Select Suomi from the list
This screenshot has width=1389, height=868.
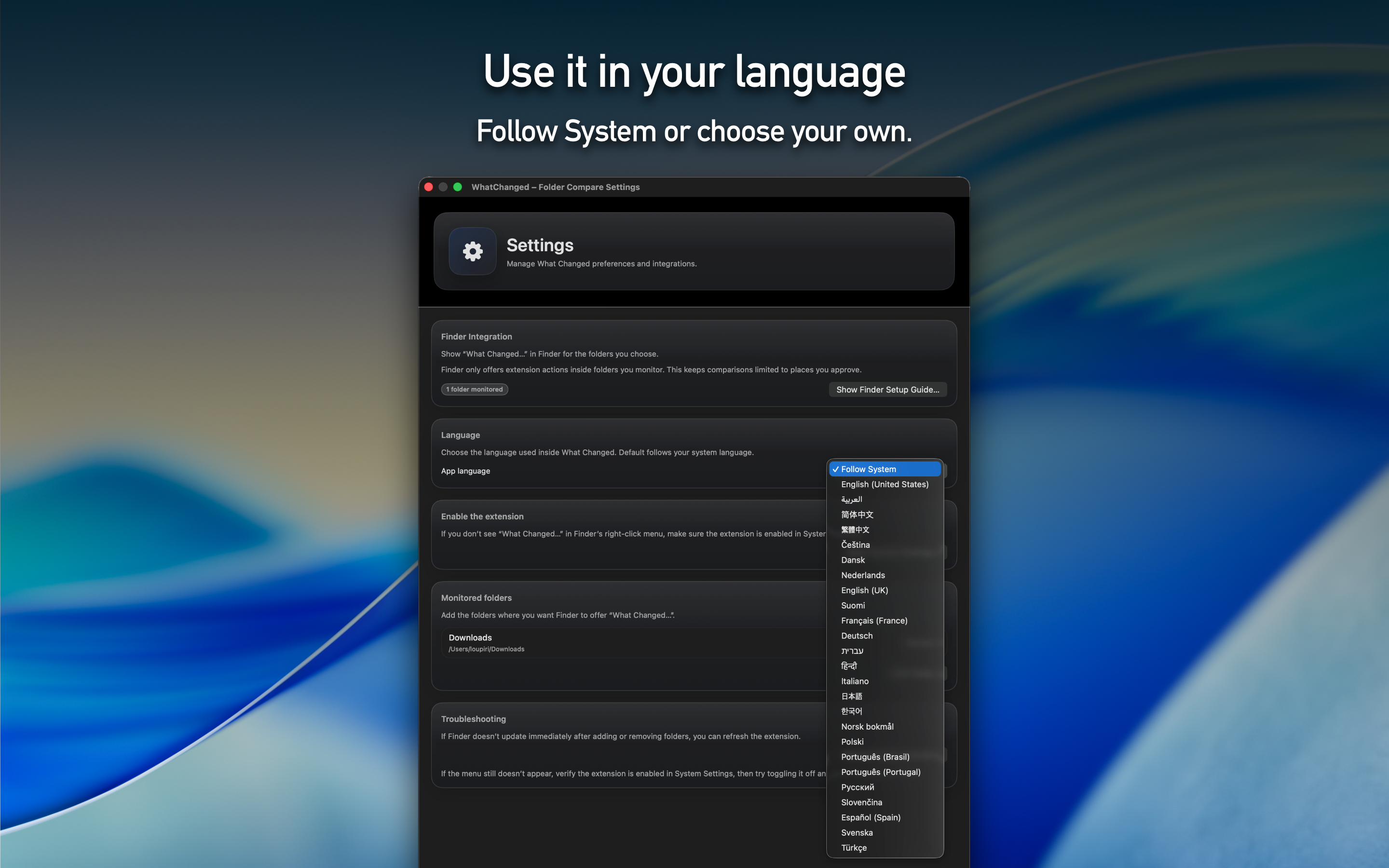pos(885,606)
